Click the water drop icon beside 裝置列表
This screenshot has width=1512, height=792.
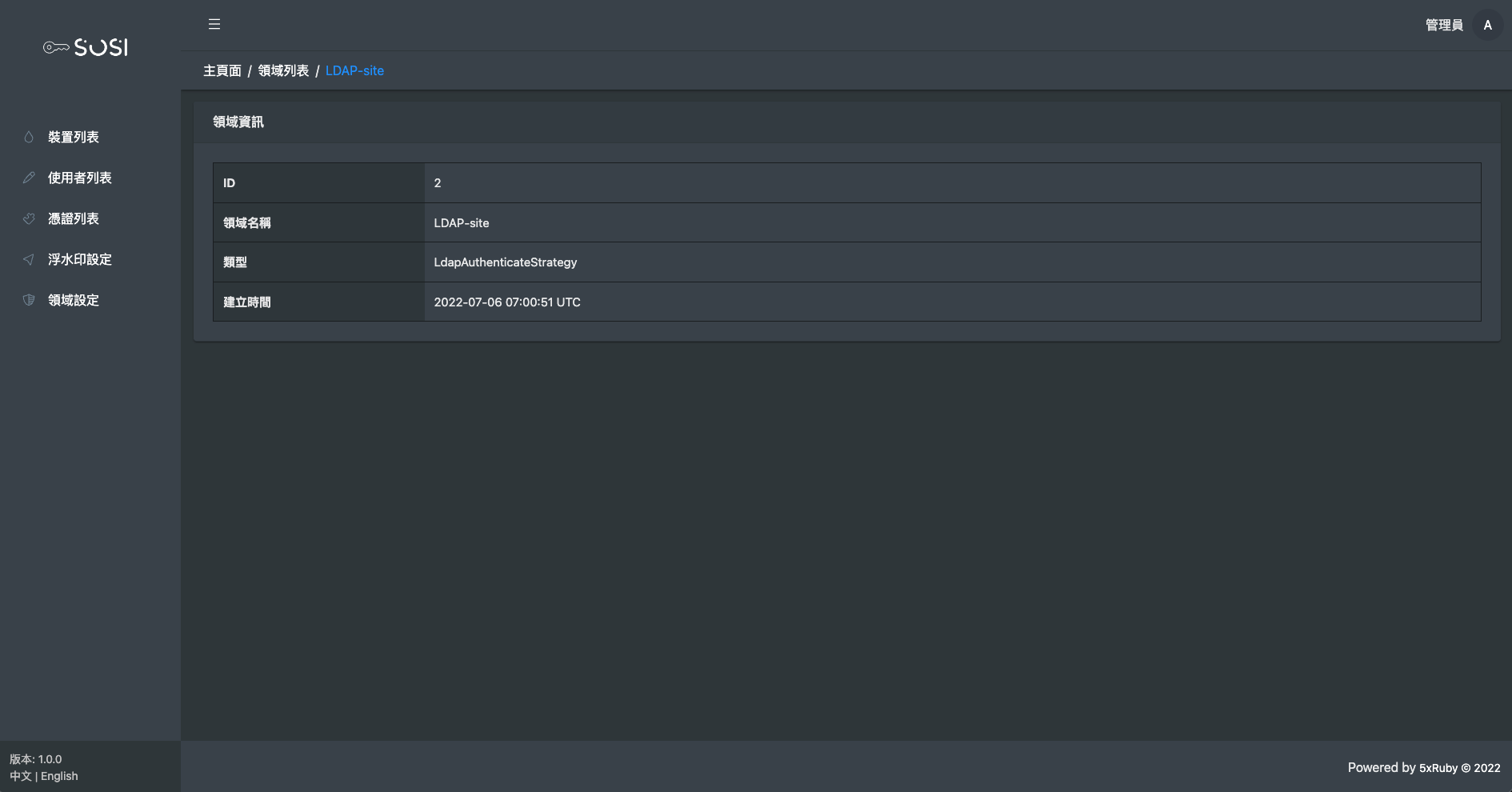point(29,137)
